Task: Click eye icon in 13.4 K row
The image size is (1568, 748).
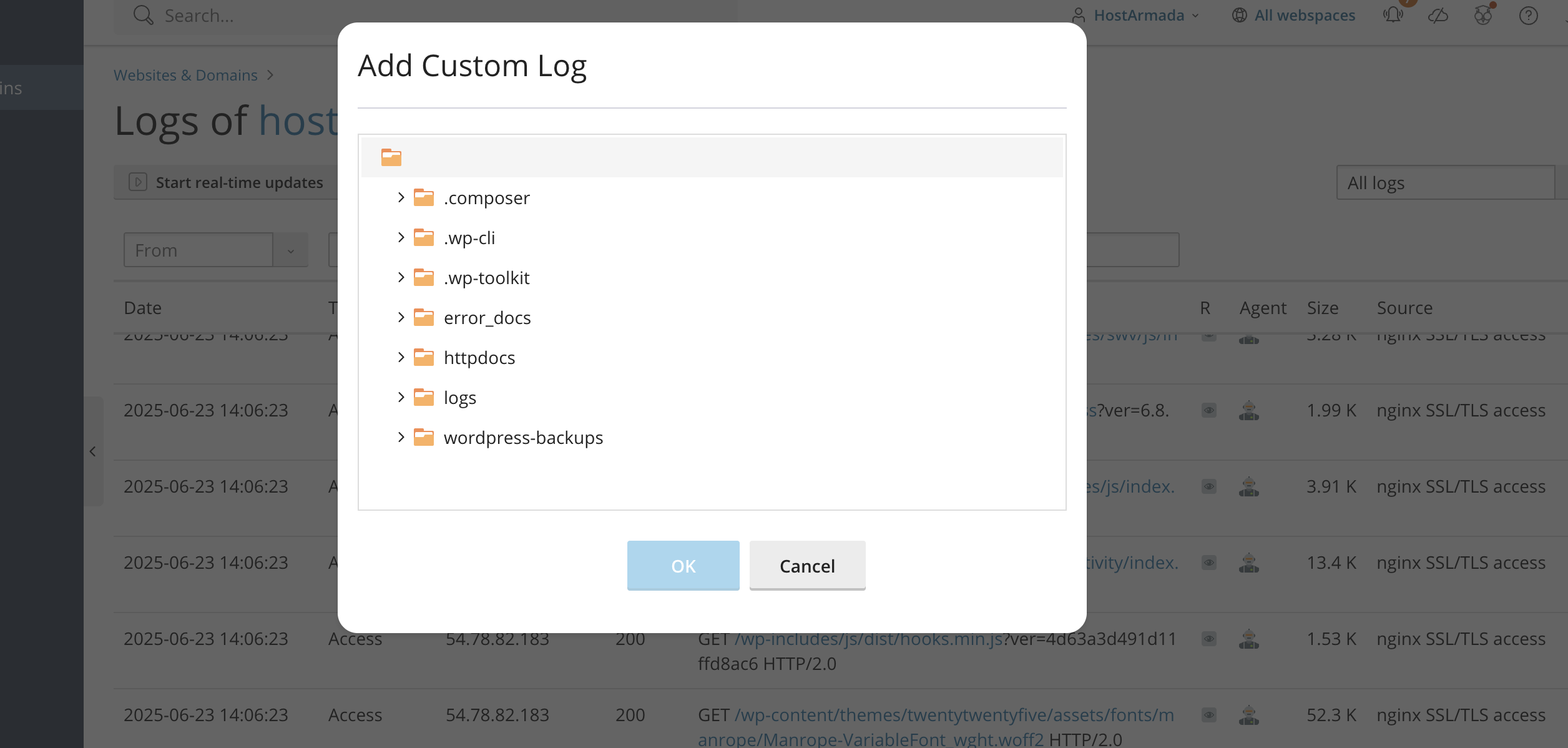Action: tap(1209, 563)
